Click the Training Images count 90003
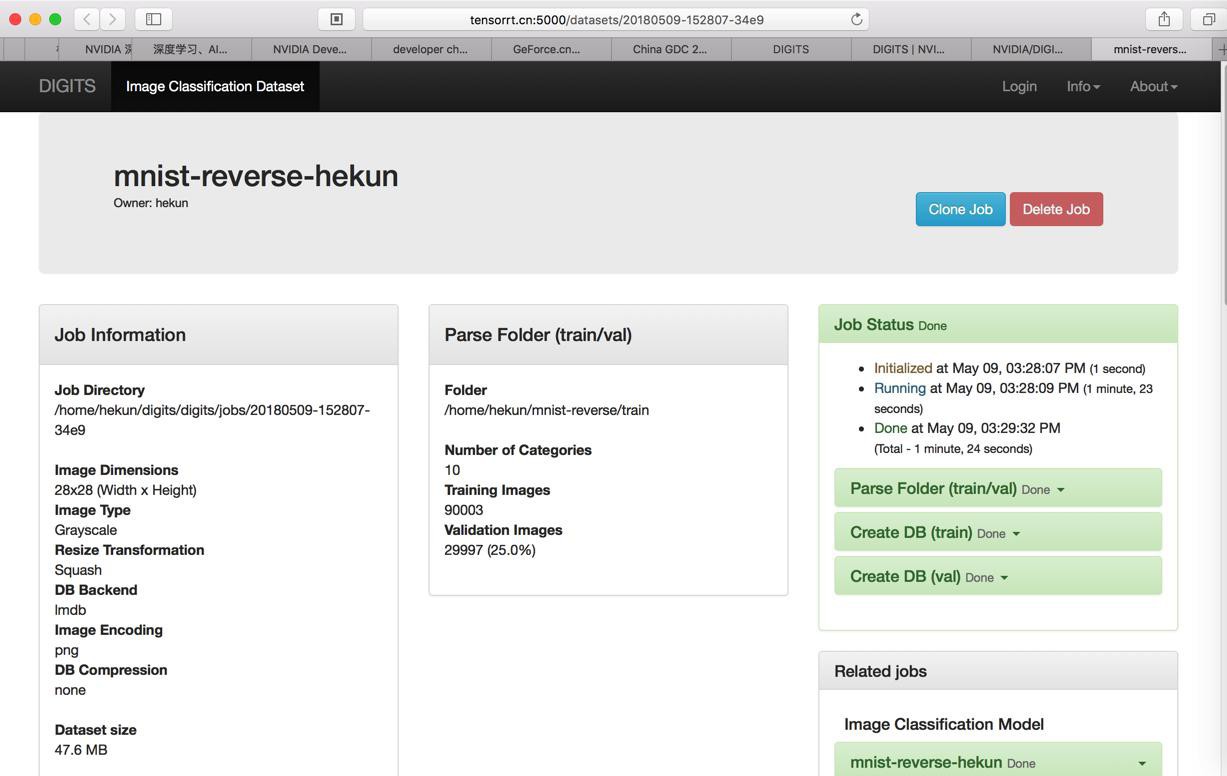The height and width of the screenshot is (776, 1227). 464,510
